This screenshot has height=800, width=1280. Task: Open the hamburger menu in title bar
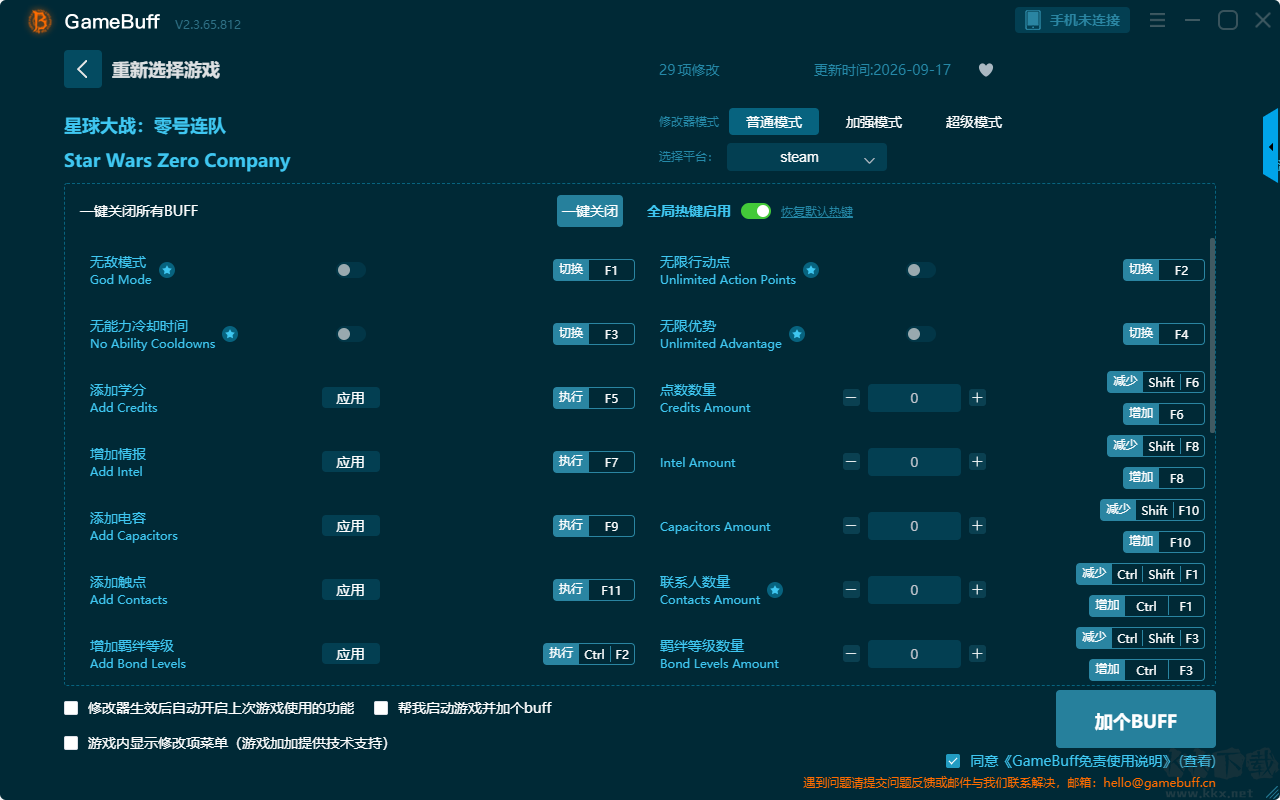1157,21
